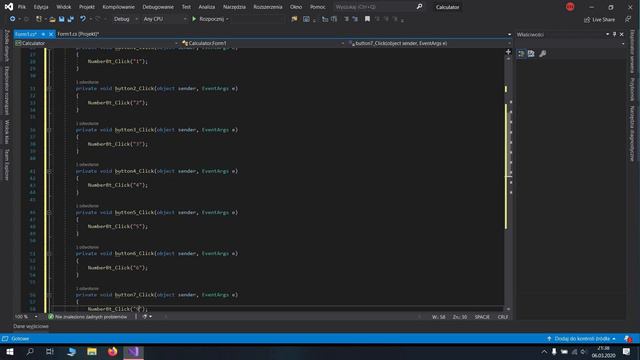Pin the Form1.cs tab
This screenshot has height=360, width=640.
43,34
